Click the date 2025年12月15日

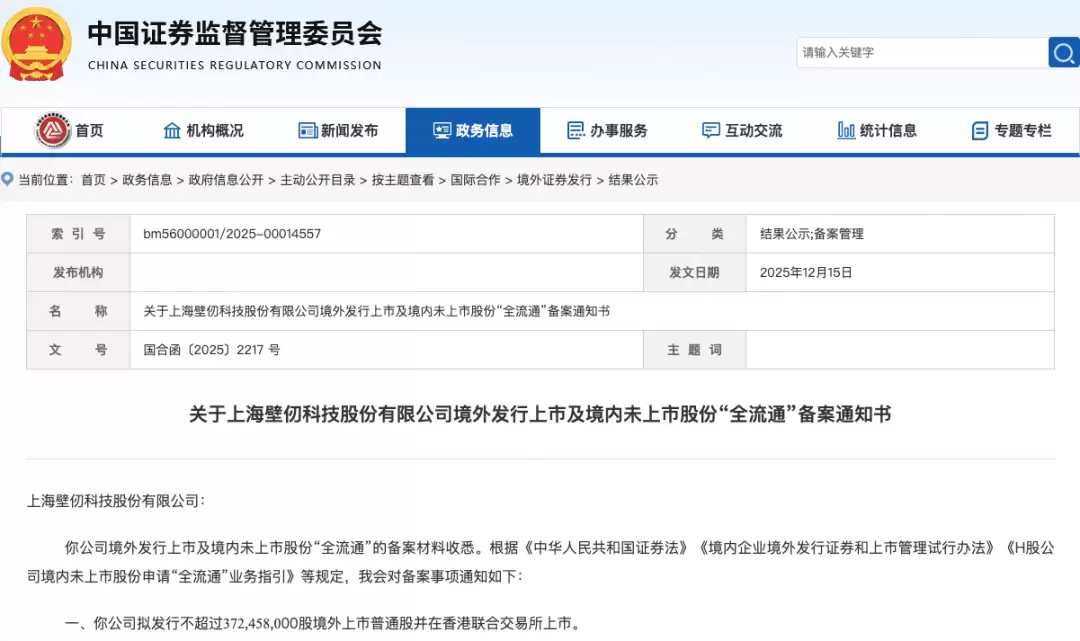click(806, 272)
